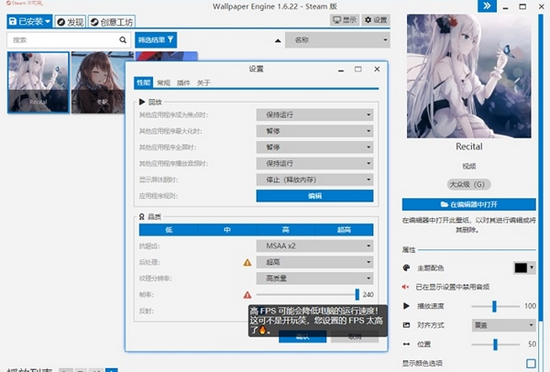Open the 名称 sort-by dropdown
550x372 pixels.
click(337, 40)
